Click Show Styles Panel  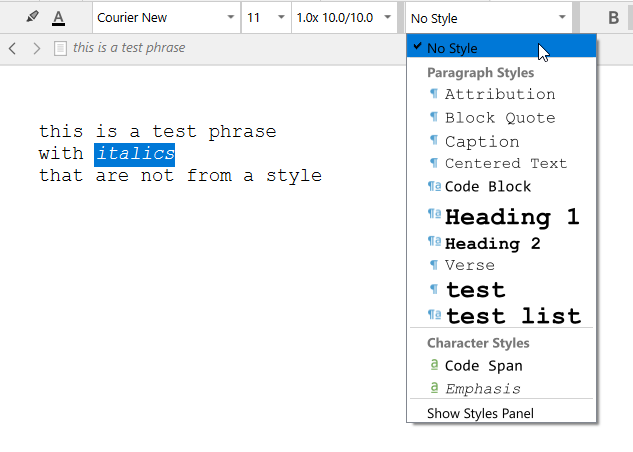[480, 413]
